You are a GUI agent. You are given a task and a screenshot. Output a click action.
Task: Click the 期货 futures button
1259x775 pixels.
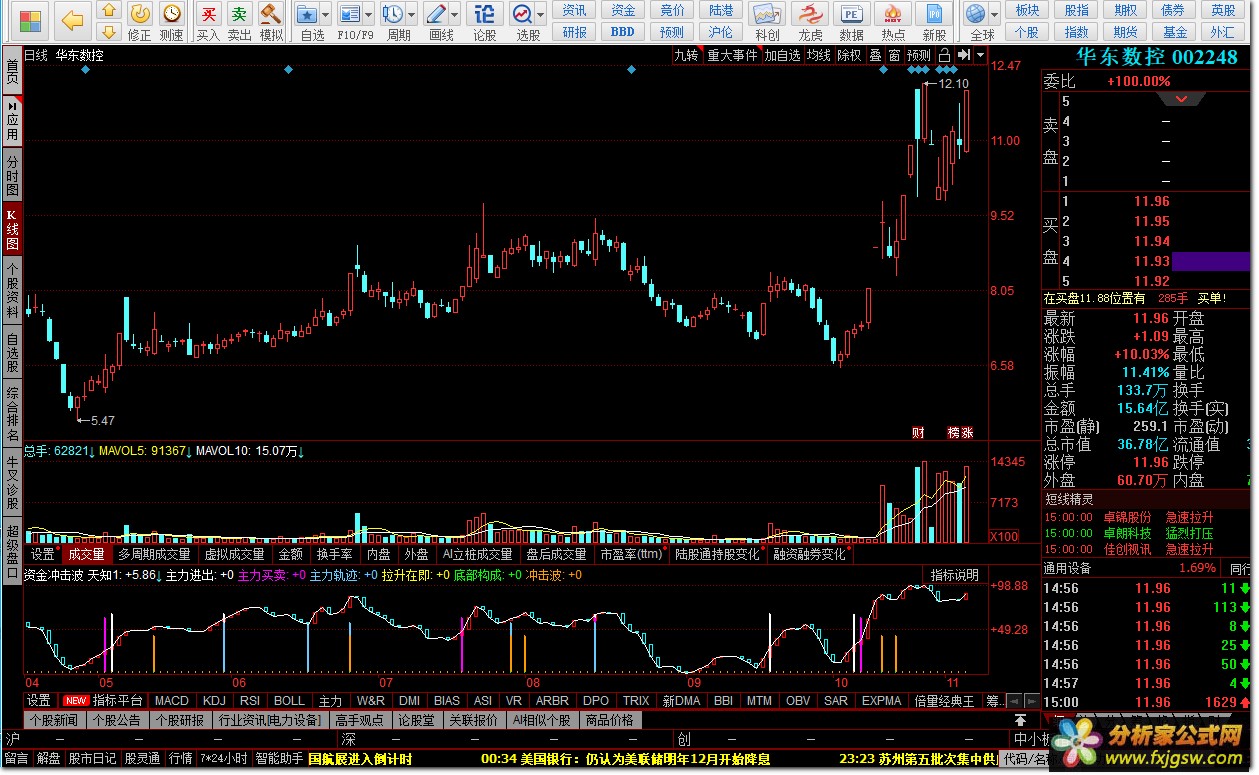[x=1125, y=31]
